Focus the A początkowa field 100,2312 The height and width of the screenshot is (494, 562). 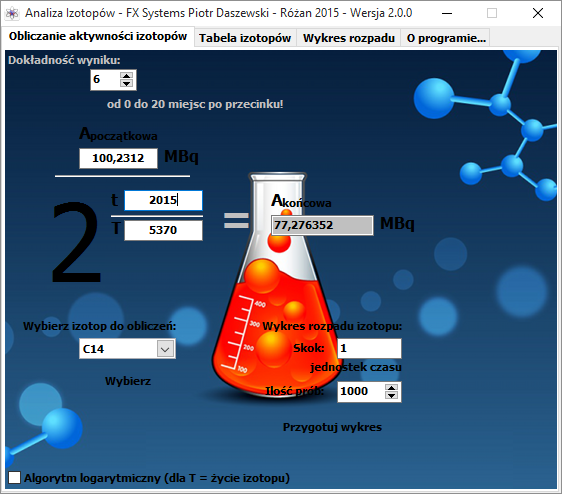118,158
